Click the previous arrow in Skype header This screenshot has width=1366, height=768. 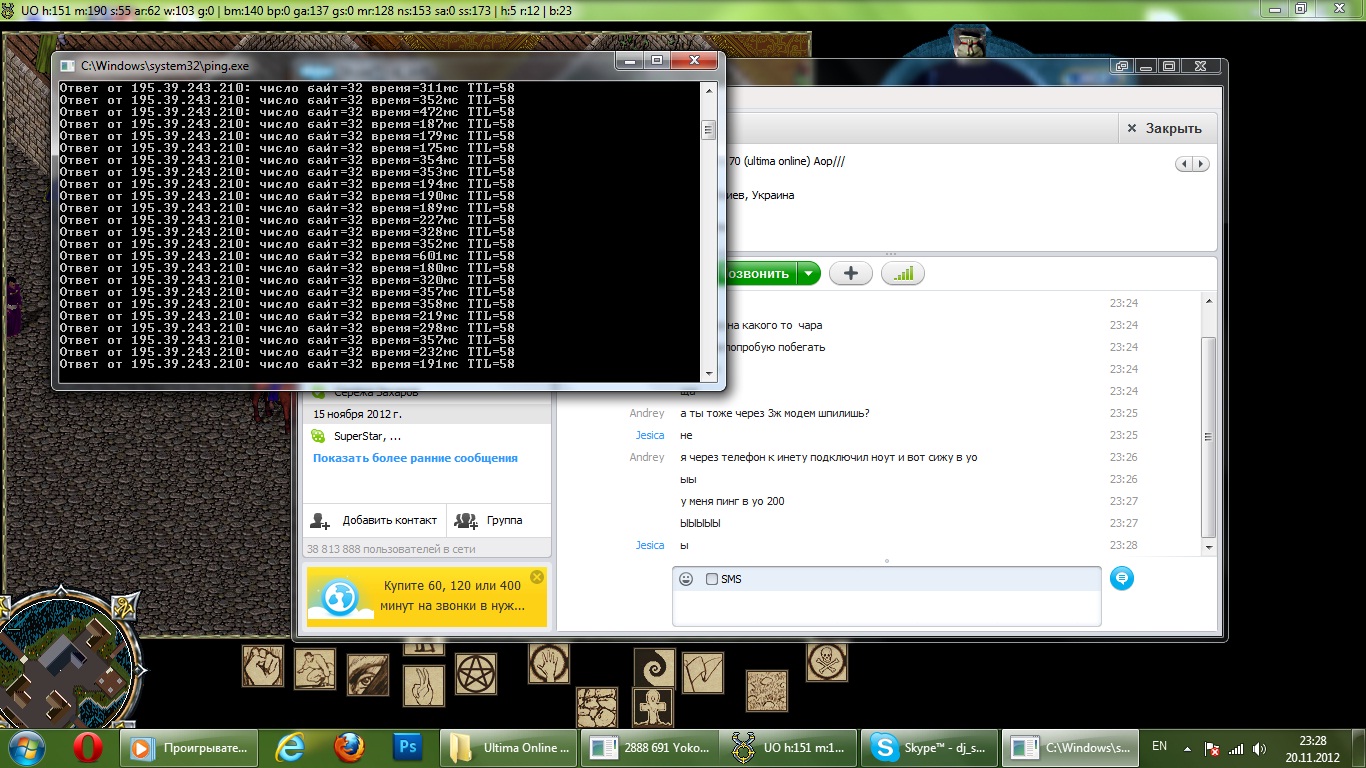pyautogui.click(x=1185, y=164)
